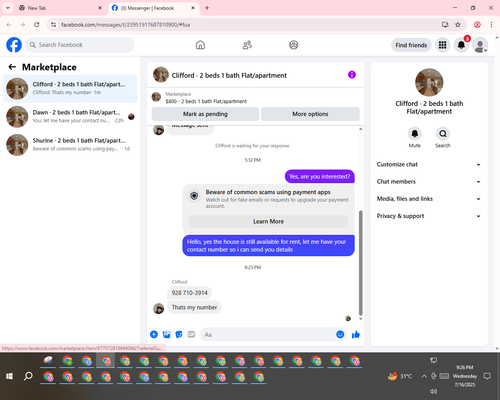Click Clifford listing title in chat header
Screen dimensions: 500x400
(x=229, y=75)
